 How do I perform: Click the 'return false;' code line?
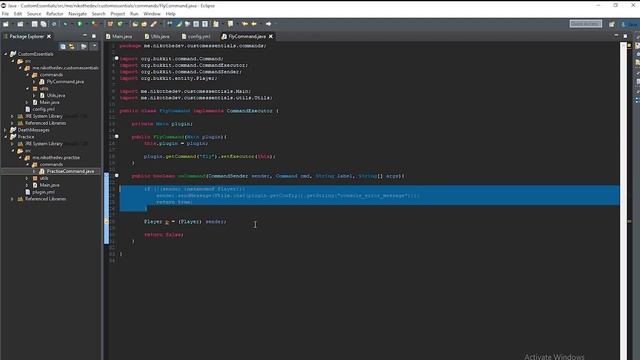point(164,235)
